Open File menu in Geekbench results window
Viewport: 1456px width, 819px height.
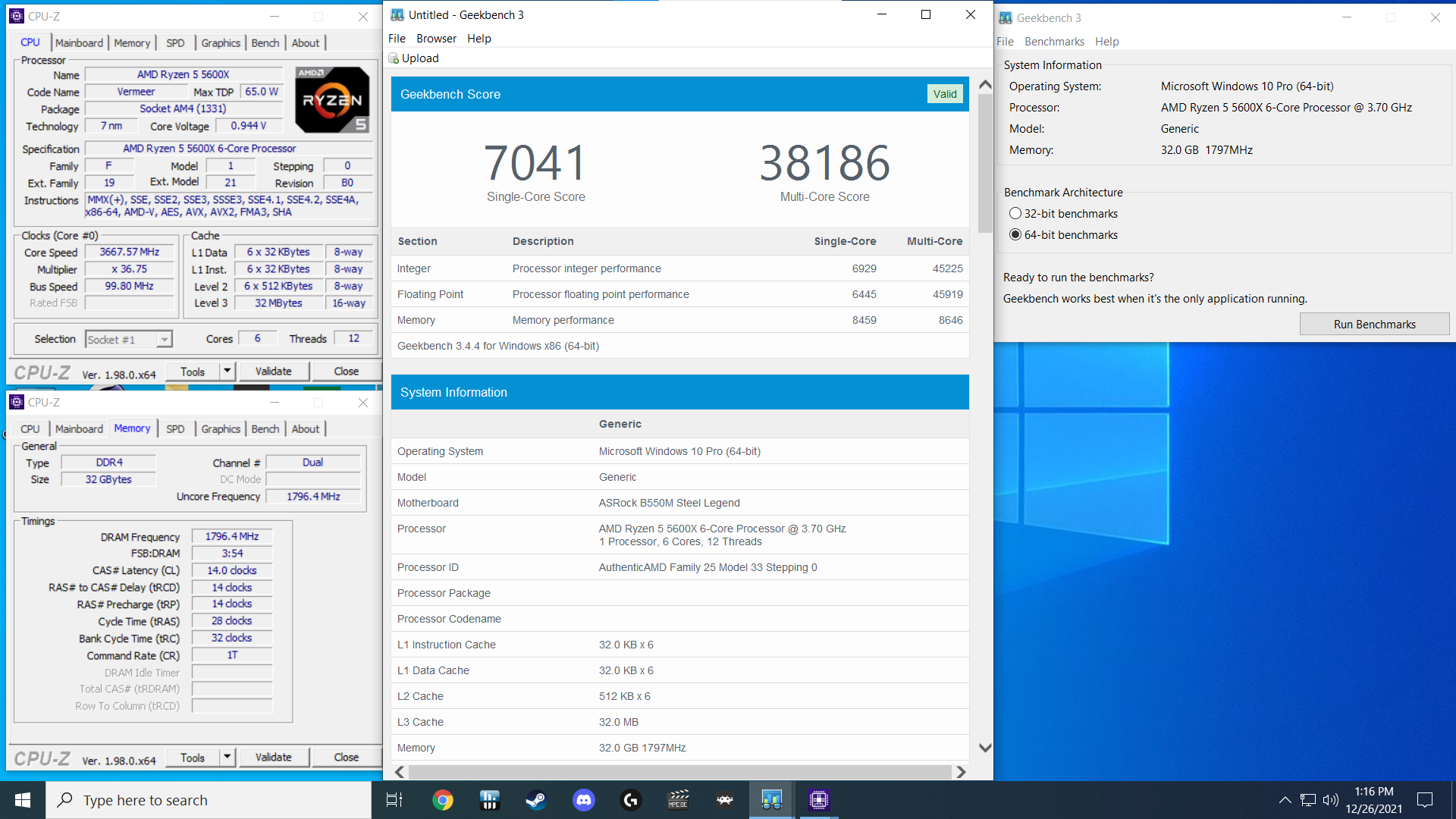(x=397, y=39)
